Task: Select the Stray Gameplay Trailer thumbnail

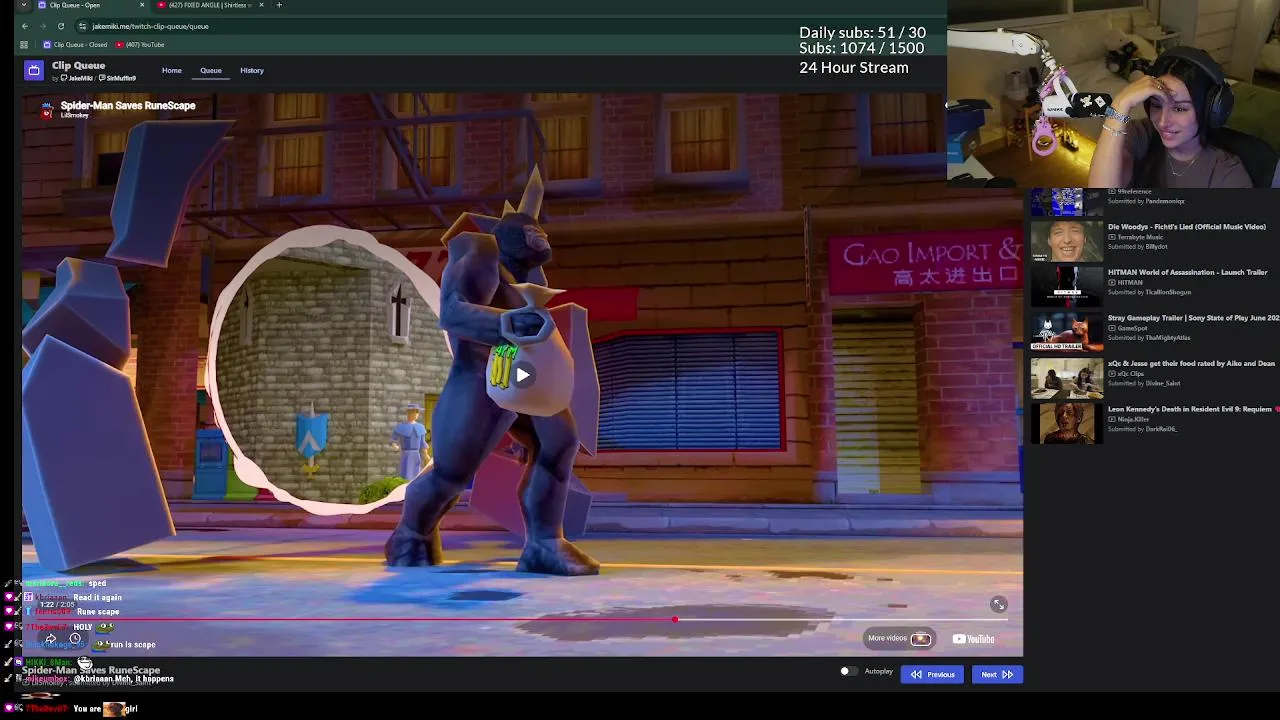Action: [x=1067, y=333]
